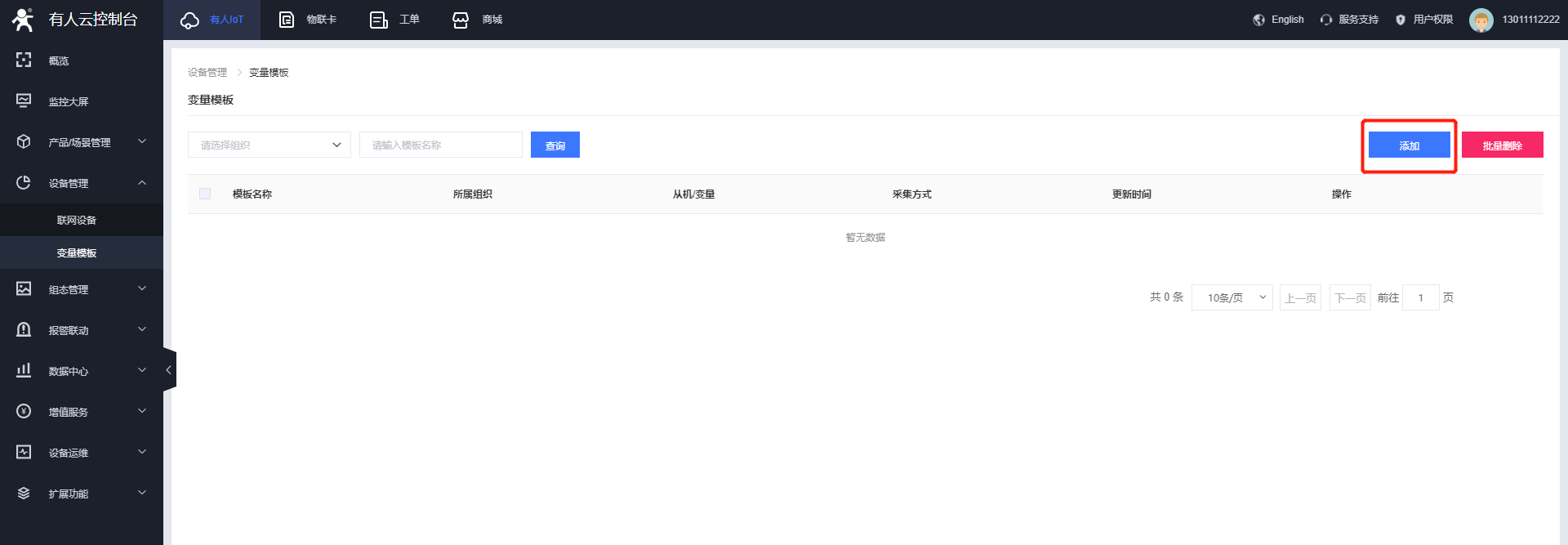Click the 采集方式 column header
Screen dimensions: 1568x545
click(912, 194)
